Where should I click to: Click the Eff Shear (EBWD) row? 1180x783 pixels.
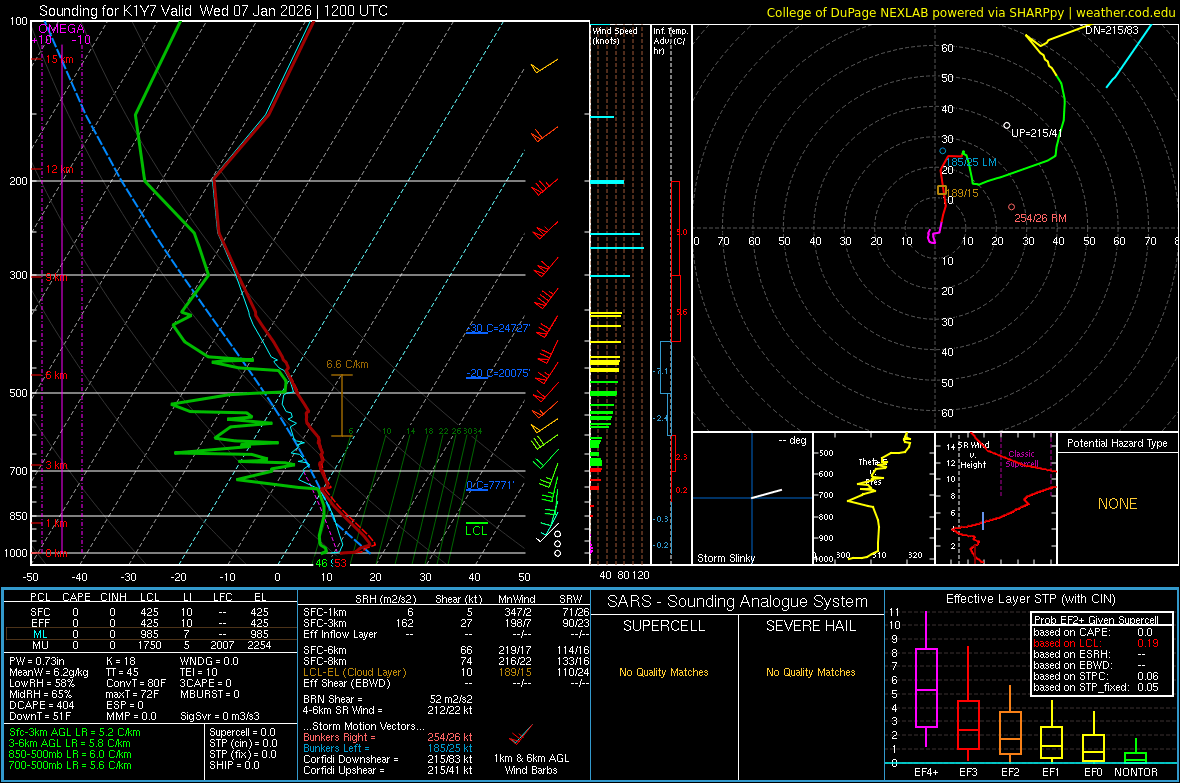445,683
